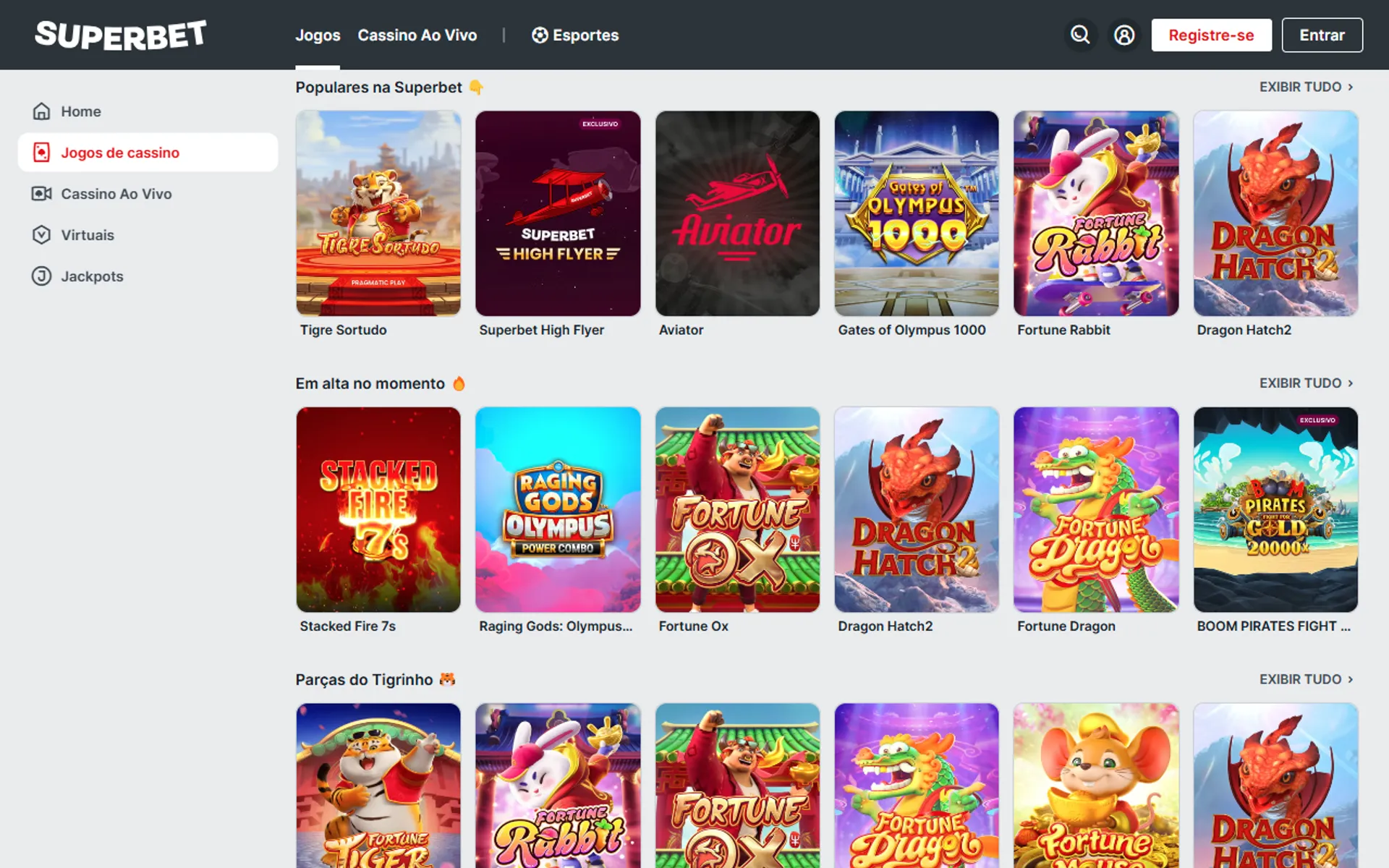Select Jackpots in the sidebar
The image size is (1389, 868).
pos(148,276)
